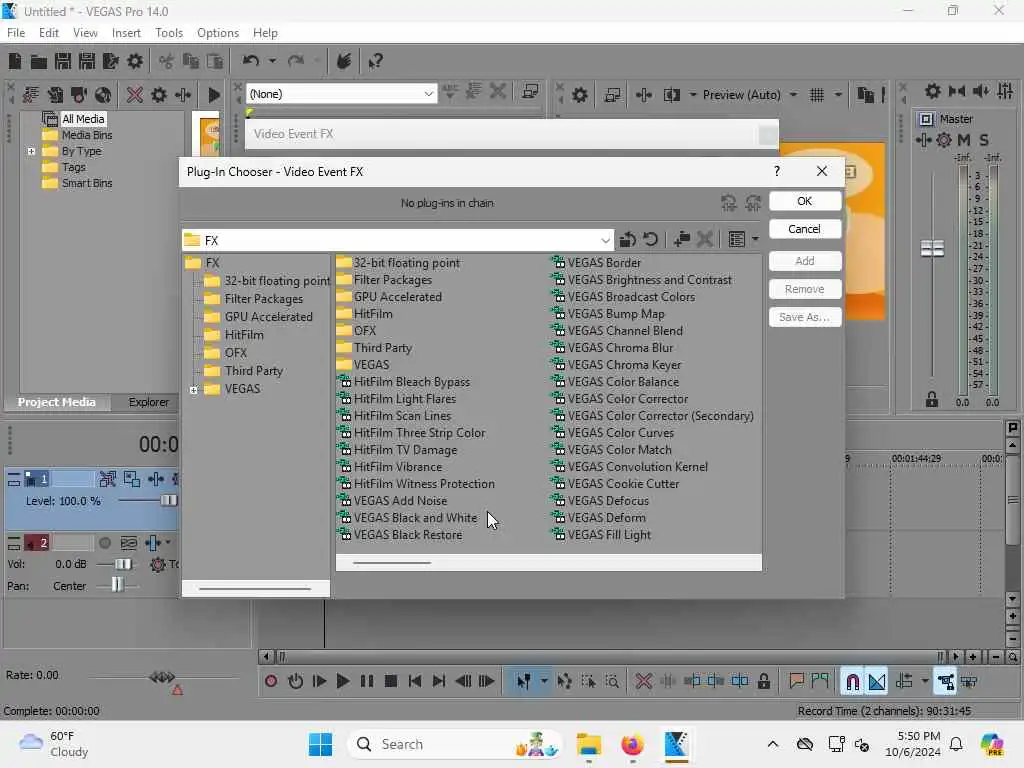Viewport: 1024px width, 768px height.
Task: Click the ? help button in Plug-In Chooser
Action: tap(776, 171)
